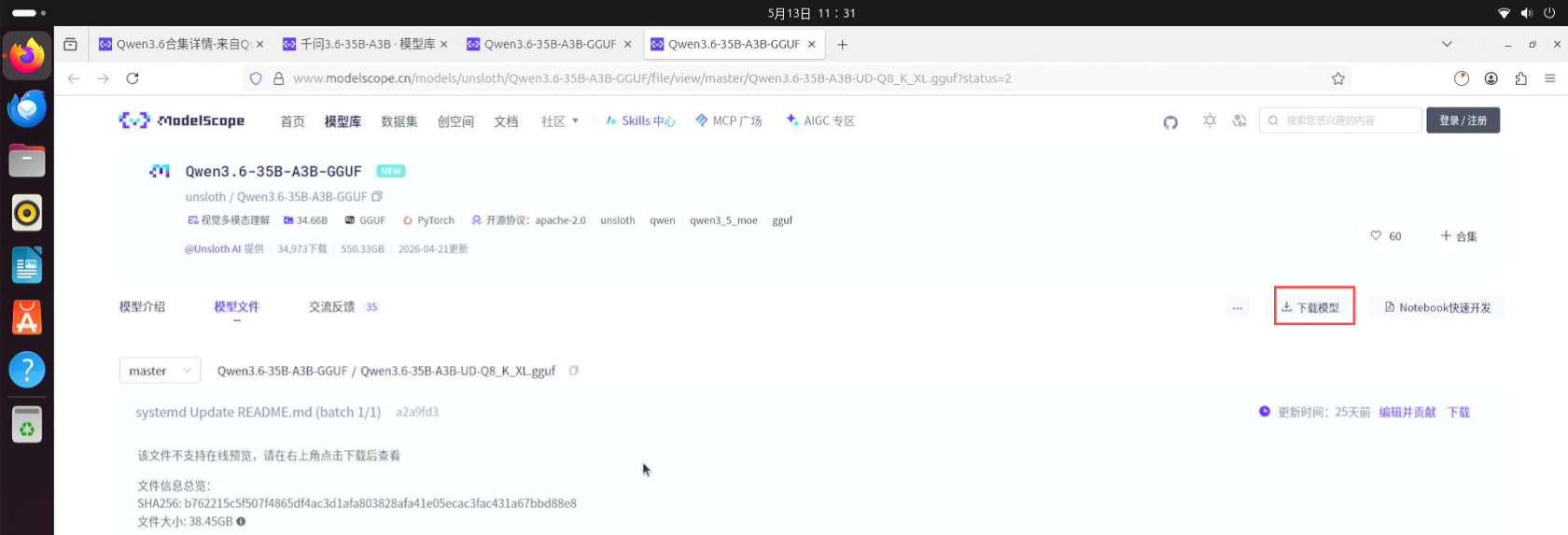
Task: Open the Firefox account icon
Action: [x=1491, y=78]
